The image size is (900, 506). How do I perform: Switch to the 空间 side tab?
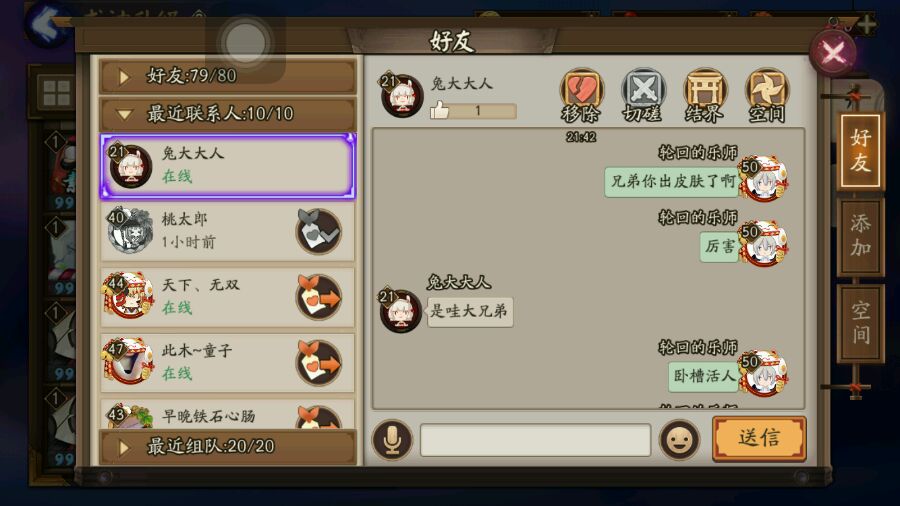860,323
